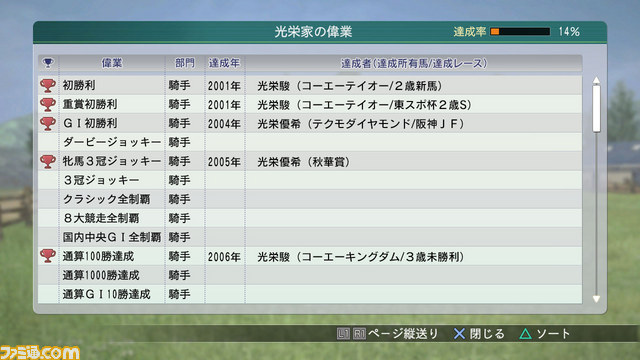Viewport: 640px width, 360px height.
Task: Click the L1 button icon for page scrolling
Action: [343, 334]
